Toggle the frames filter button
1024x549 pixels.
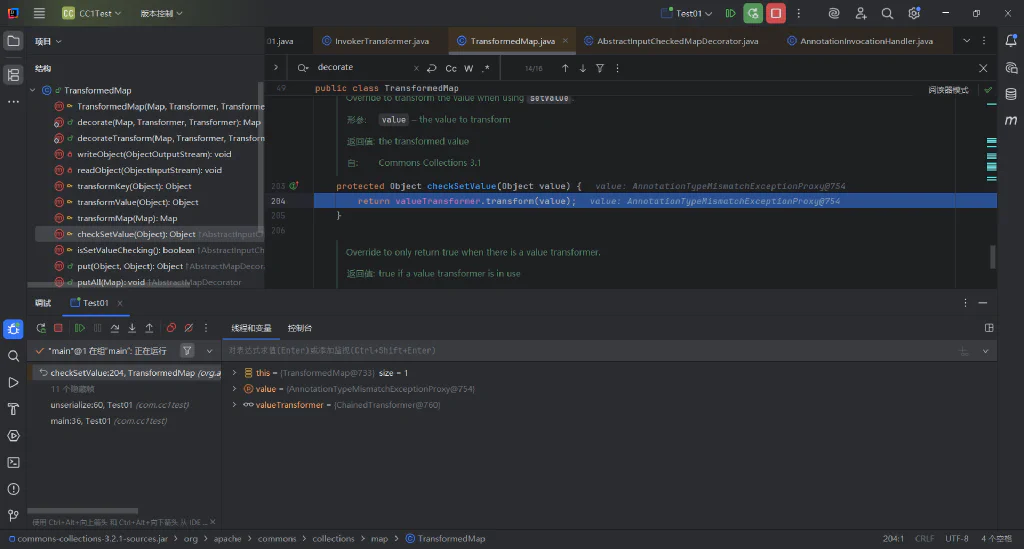coord(187,351)
